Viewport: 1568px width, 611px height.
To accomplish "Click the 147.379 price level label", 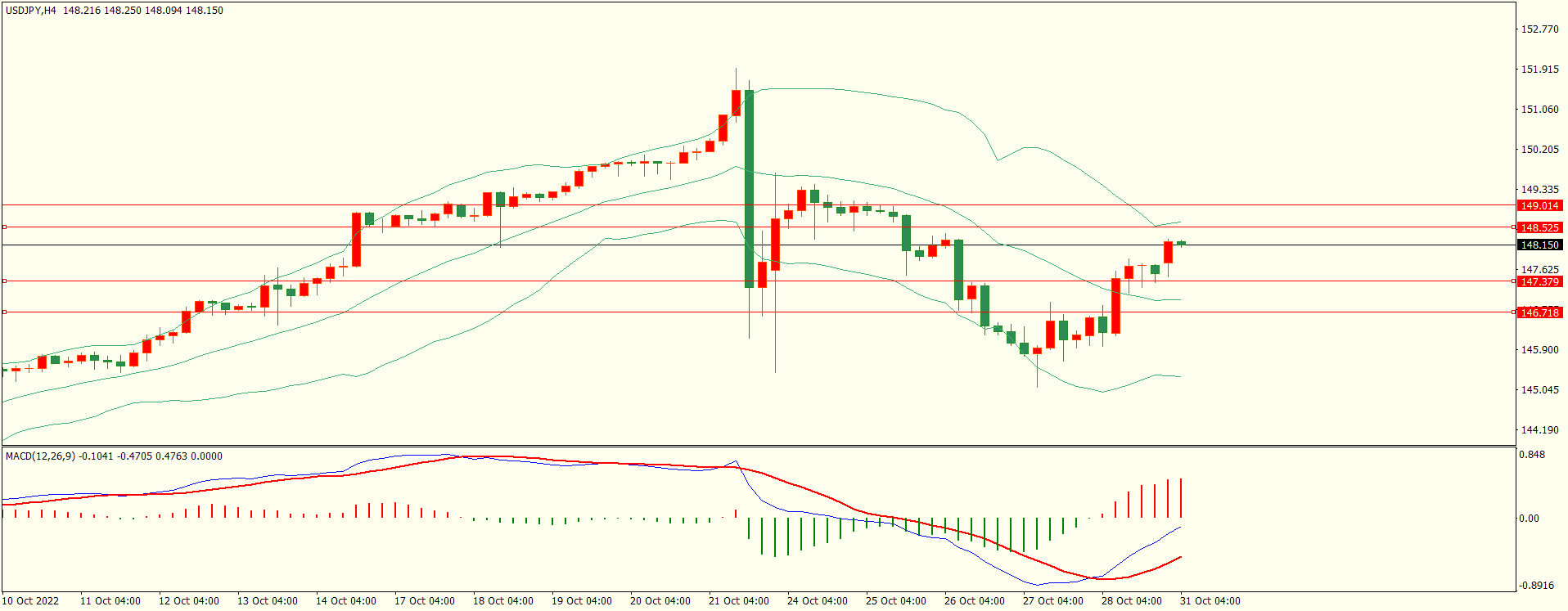I will 1539,282.
